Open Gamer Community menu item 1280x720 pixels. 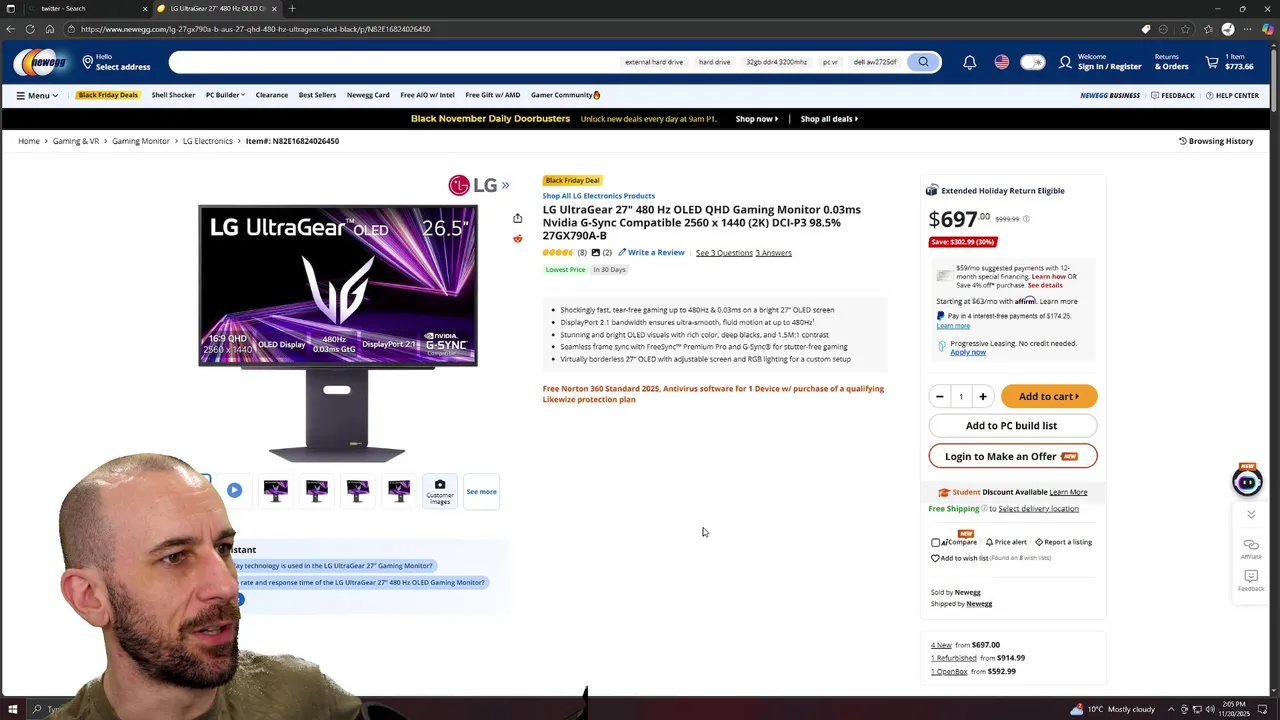click(x=565, y=95)
